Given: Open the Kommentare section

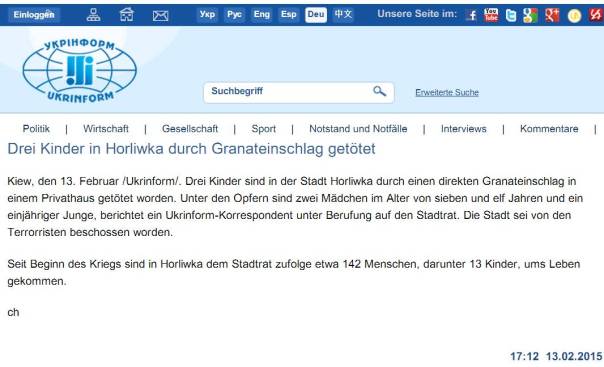Looking at the screenshot, I should [x=549, y=129].
